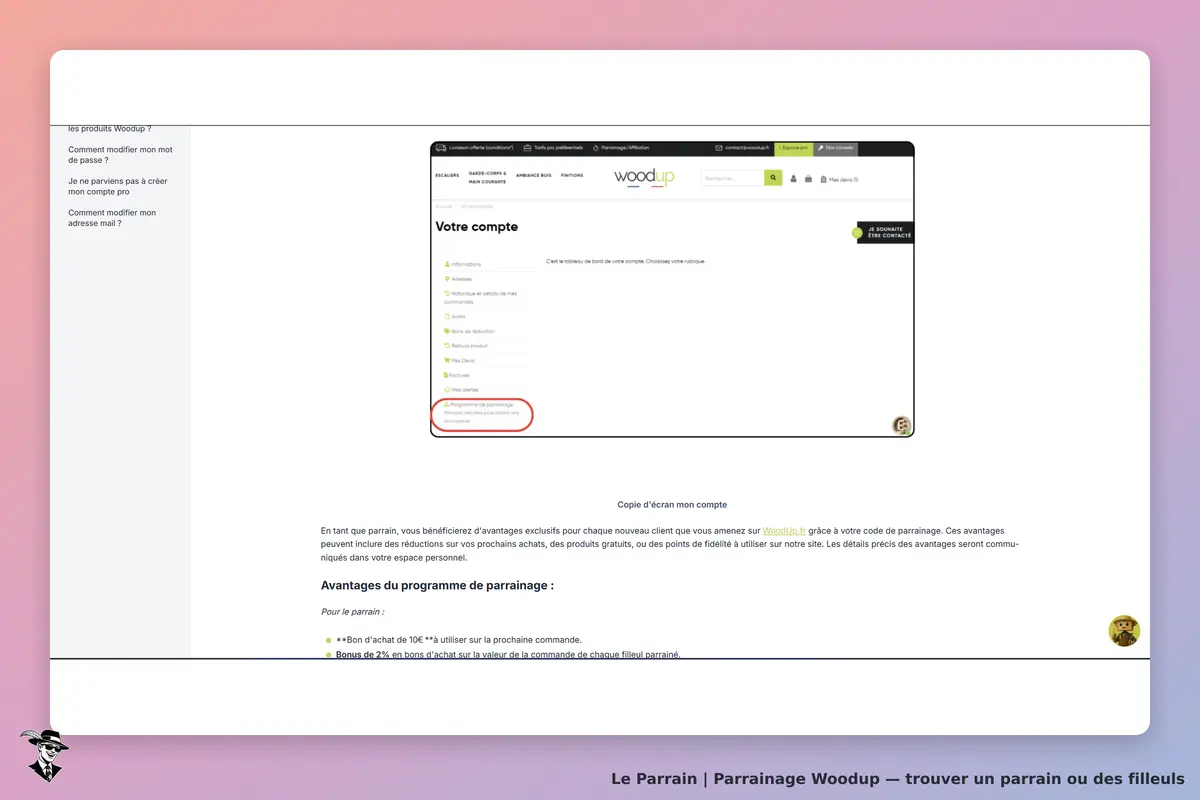This screenshot has height=800, width=1200.
Task: Click green search magnifier button in embedded screenshot
Action: point(773,178)
